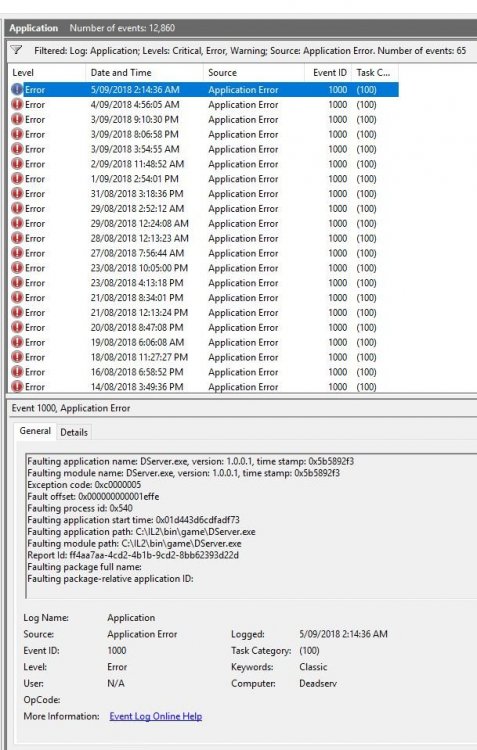Click Event ID 1000 in 20/08/2018 8:47:08 PM row
Viewport: 477px width, 750px height.
(x=337, y=327)
